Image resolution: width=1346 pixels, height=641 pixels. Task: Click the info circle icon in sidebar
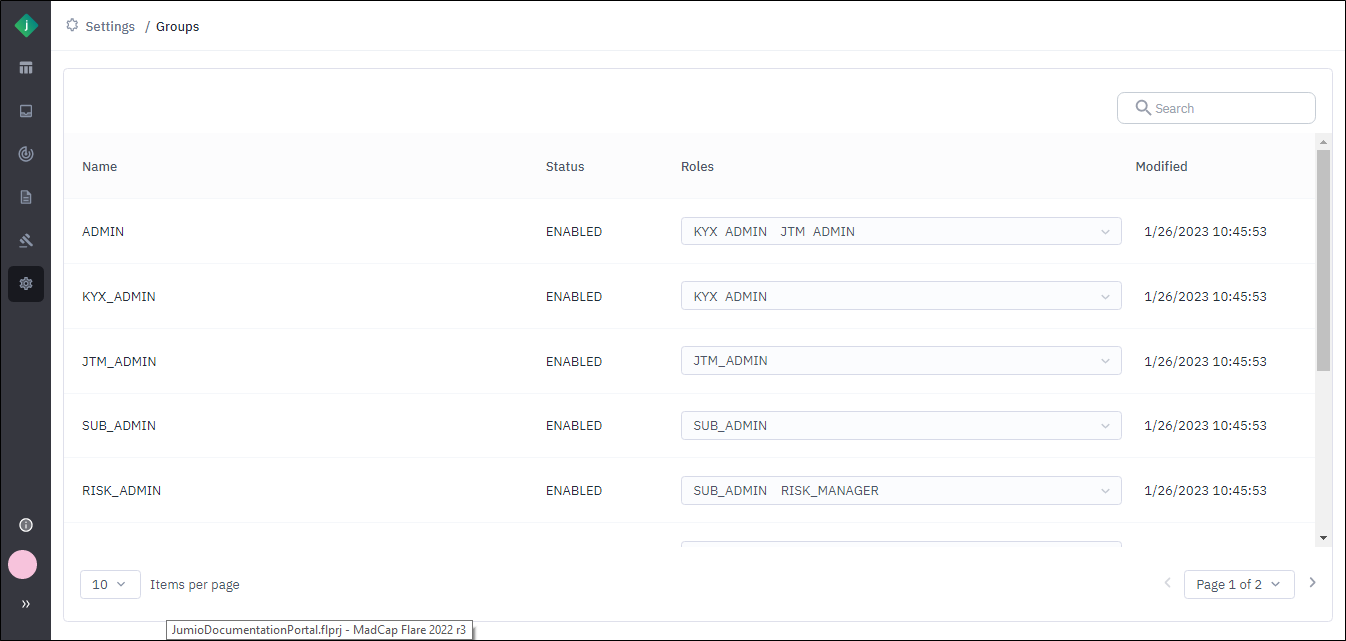pos(26,525)
